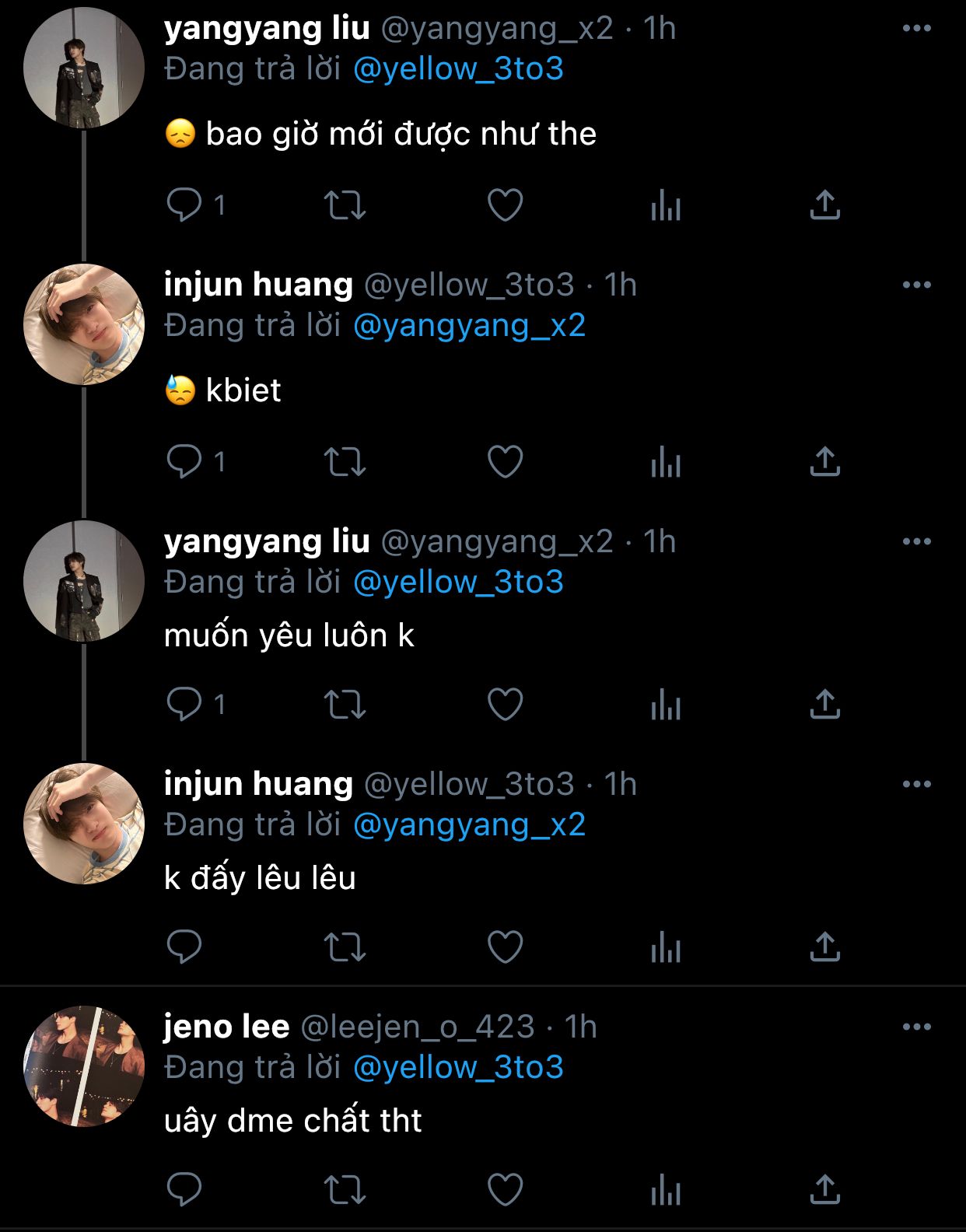
Task: Open more options on 'k đấy lêu lêu' tweet
Action: click(x=917, y=785)
